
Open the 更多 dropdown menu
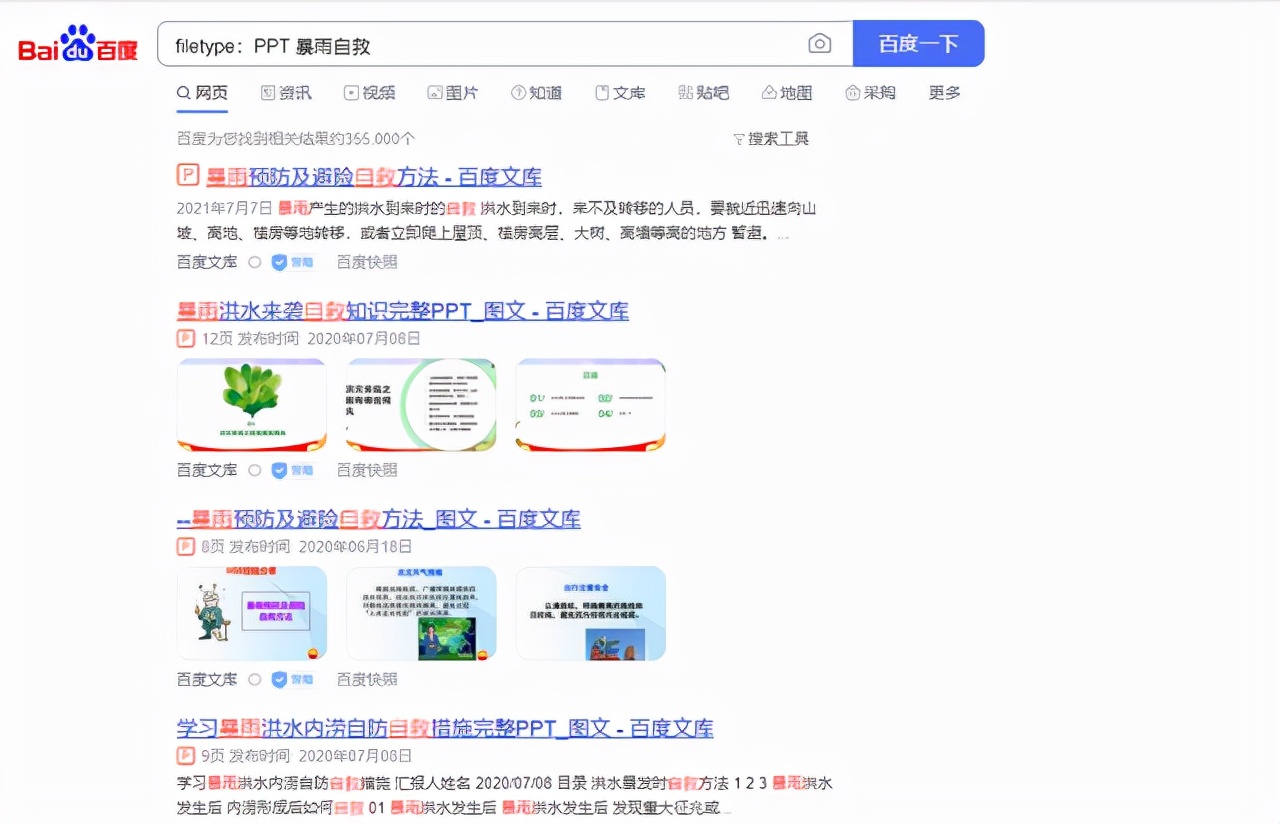[943, 92]
